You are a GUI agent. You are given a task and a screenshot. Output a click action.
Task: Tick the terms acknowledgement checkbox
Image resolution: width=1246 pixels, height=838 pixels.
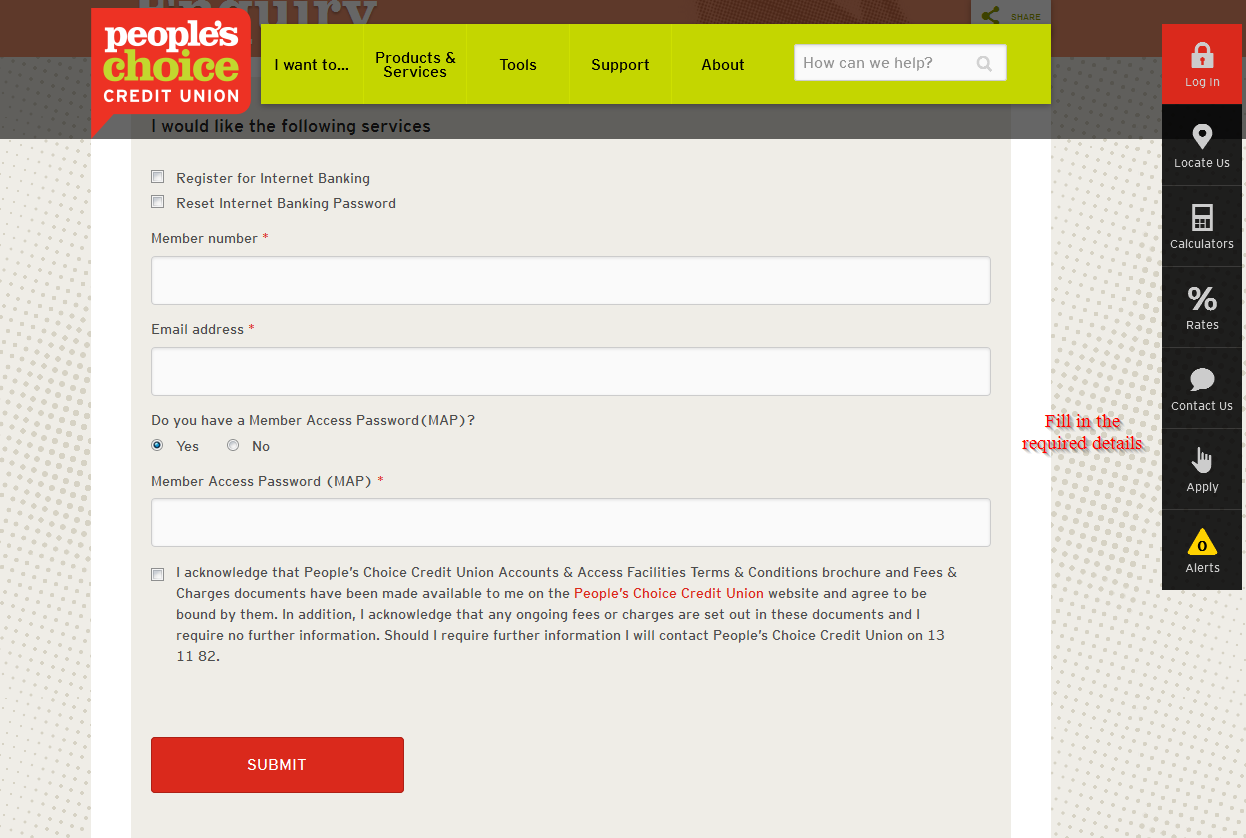157,574
